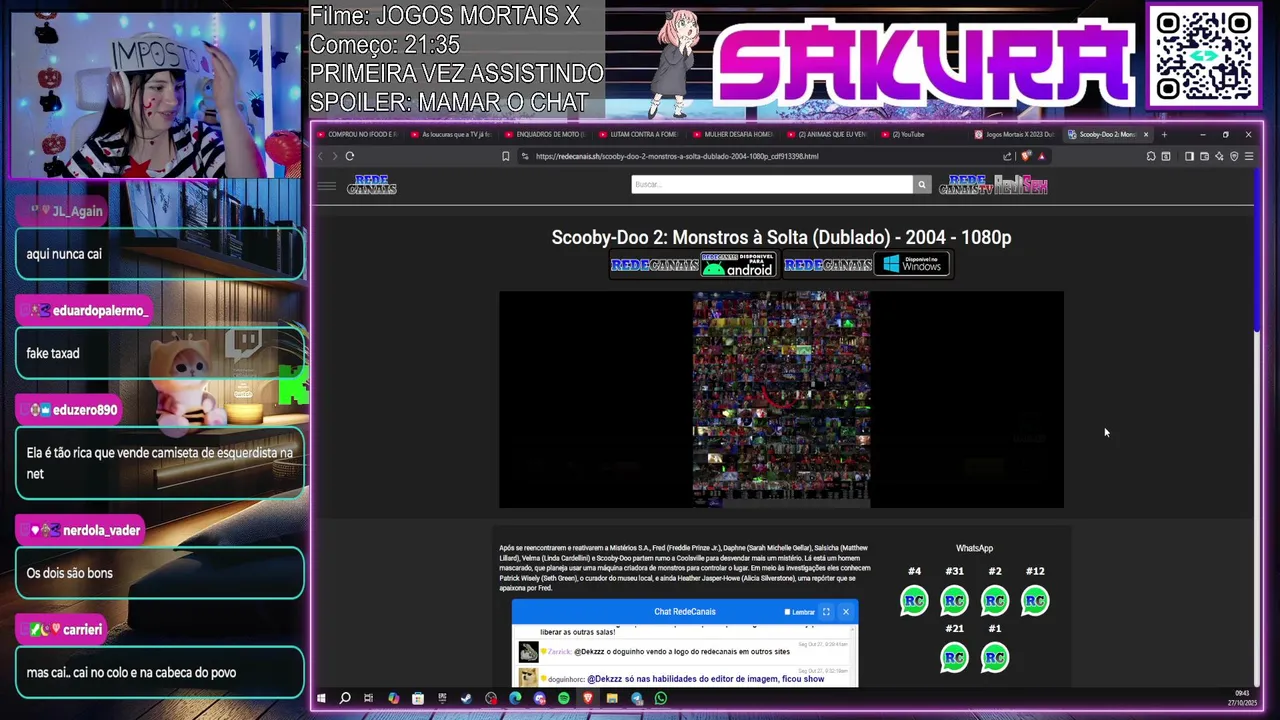This screenshot has width=1280, height=720.
Task: Open WhatsApp group #1 icon
Action: point(995,657)
